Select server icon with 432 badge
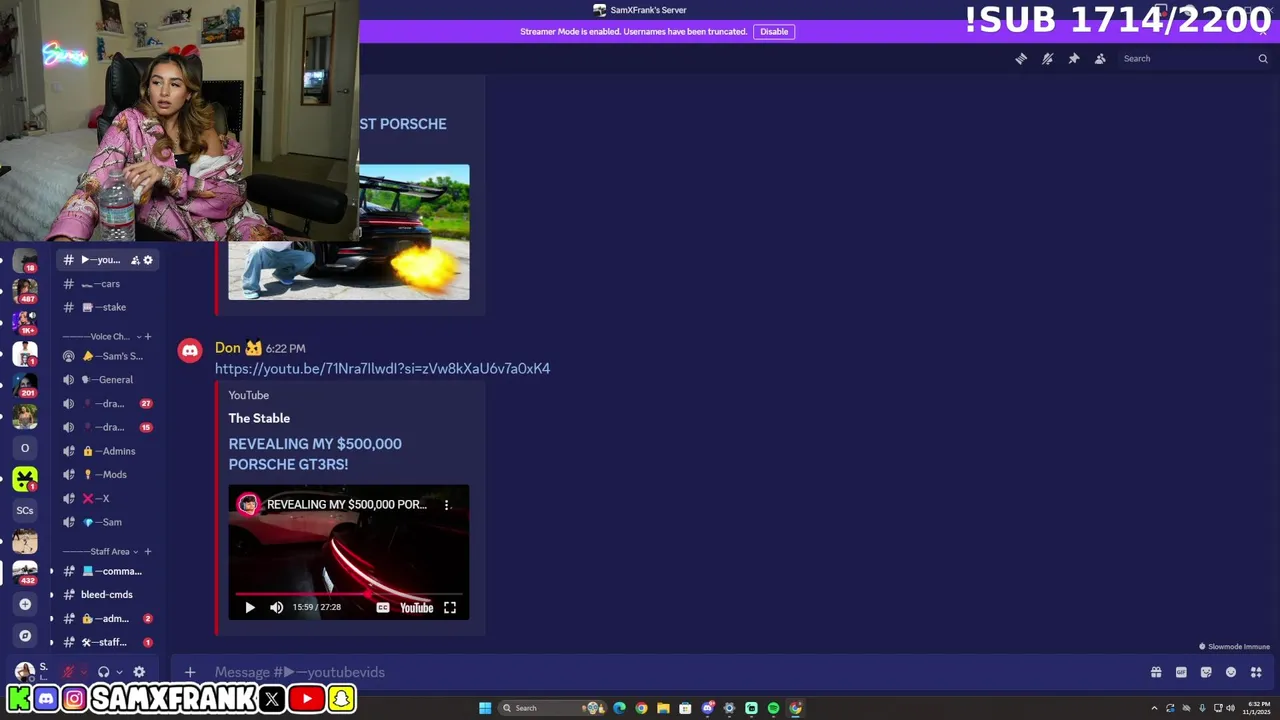 (x=25, y=573)
